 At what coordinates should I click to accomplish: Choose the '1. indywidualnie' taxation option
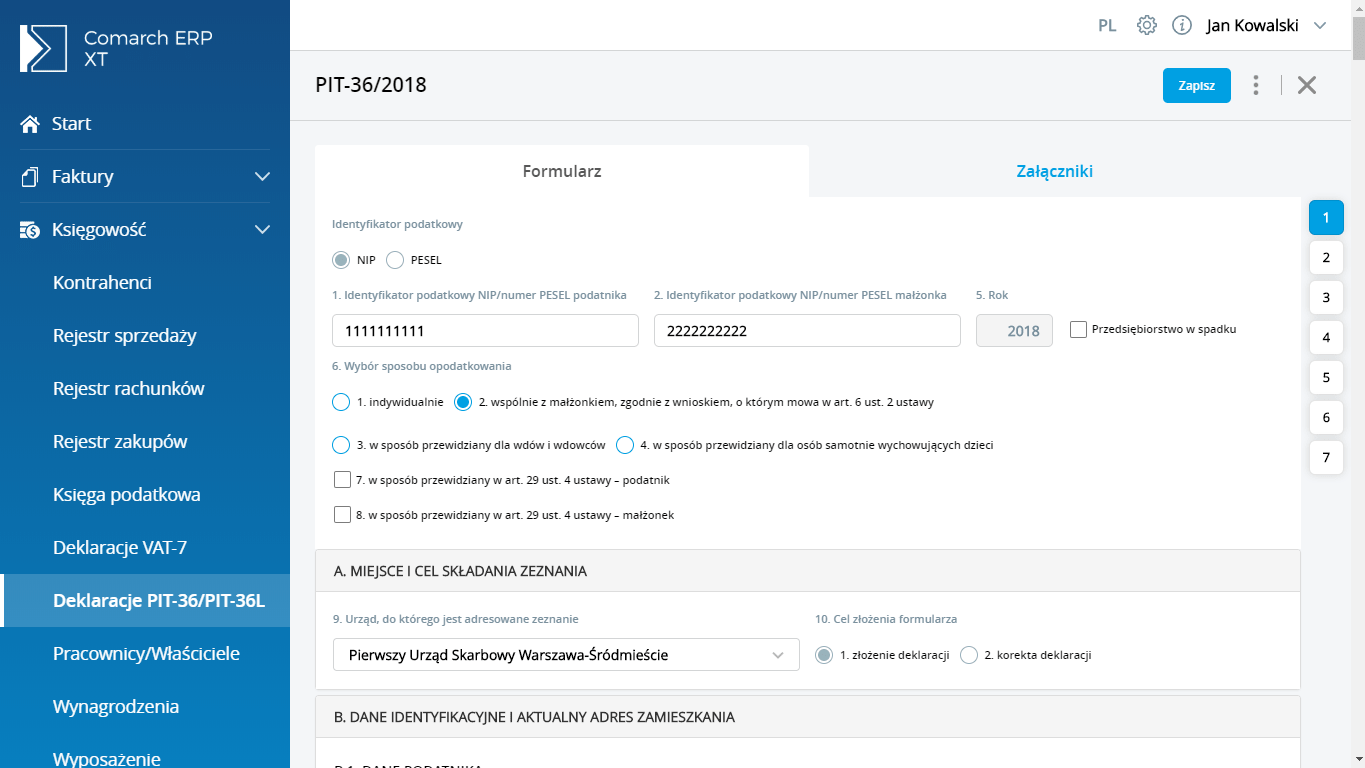[341, 402]
